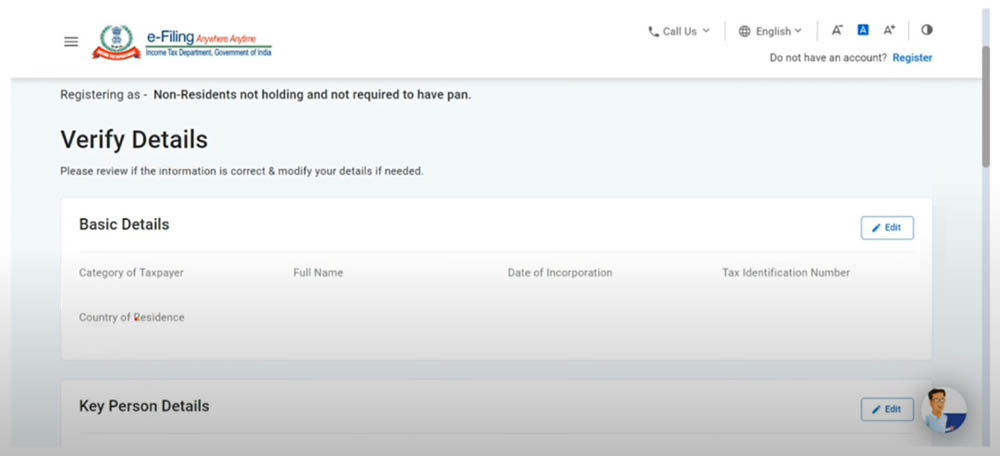Decrease font size with A- icon
Image resolution: width=1000 pixels, height=456 pixels.
(x=837, y=31)
